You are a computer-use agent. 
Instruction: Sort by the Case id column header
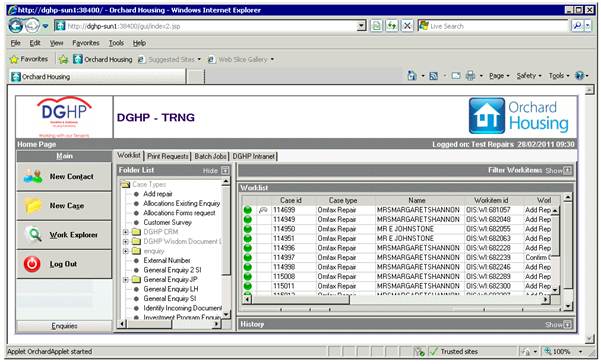tap(291, 200)
